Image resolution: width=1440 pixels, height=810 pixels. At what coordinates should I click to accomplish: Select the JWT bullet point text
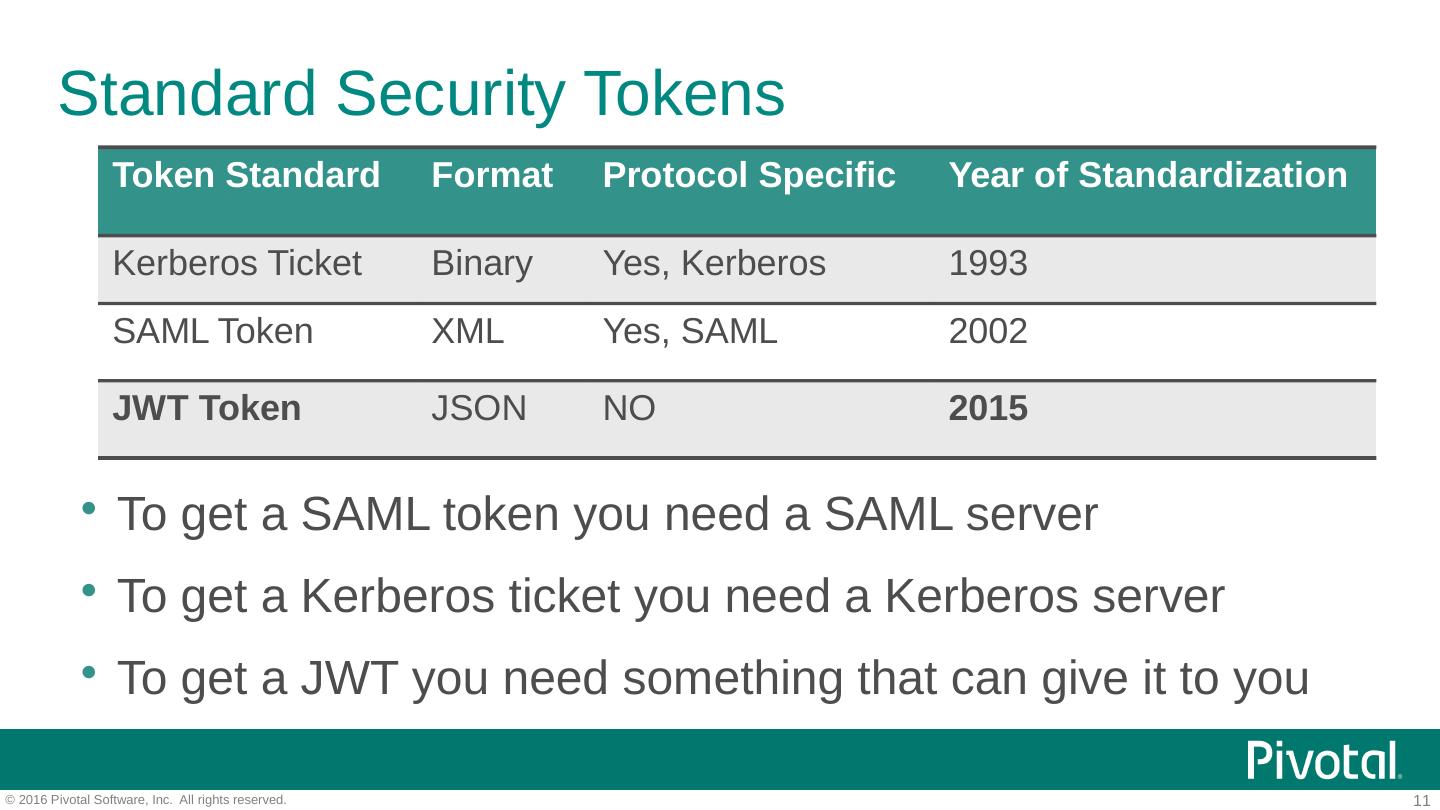[712, 679]
